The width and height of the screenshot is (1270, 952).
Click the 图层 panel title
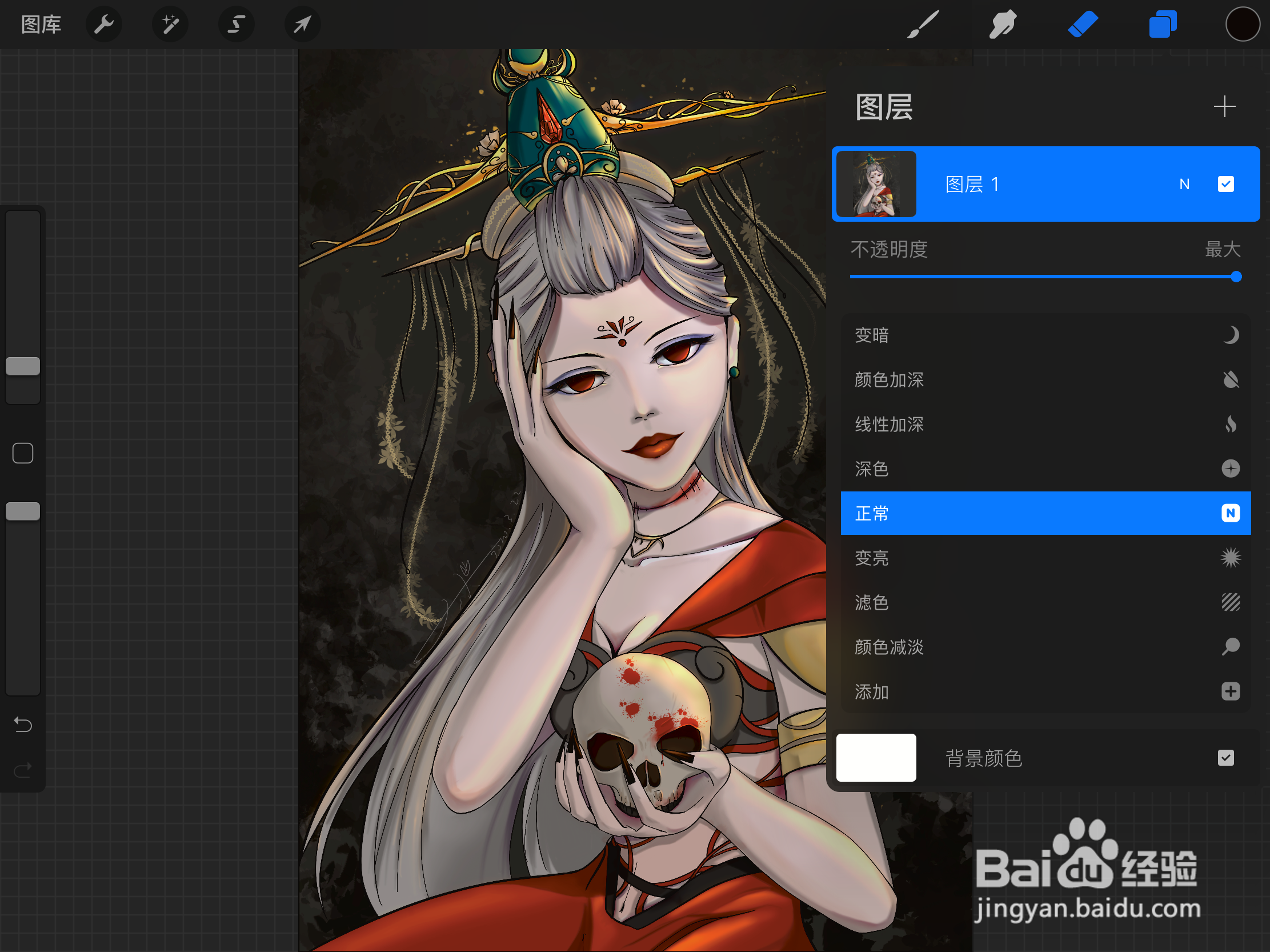(884, 107)
